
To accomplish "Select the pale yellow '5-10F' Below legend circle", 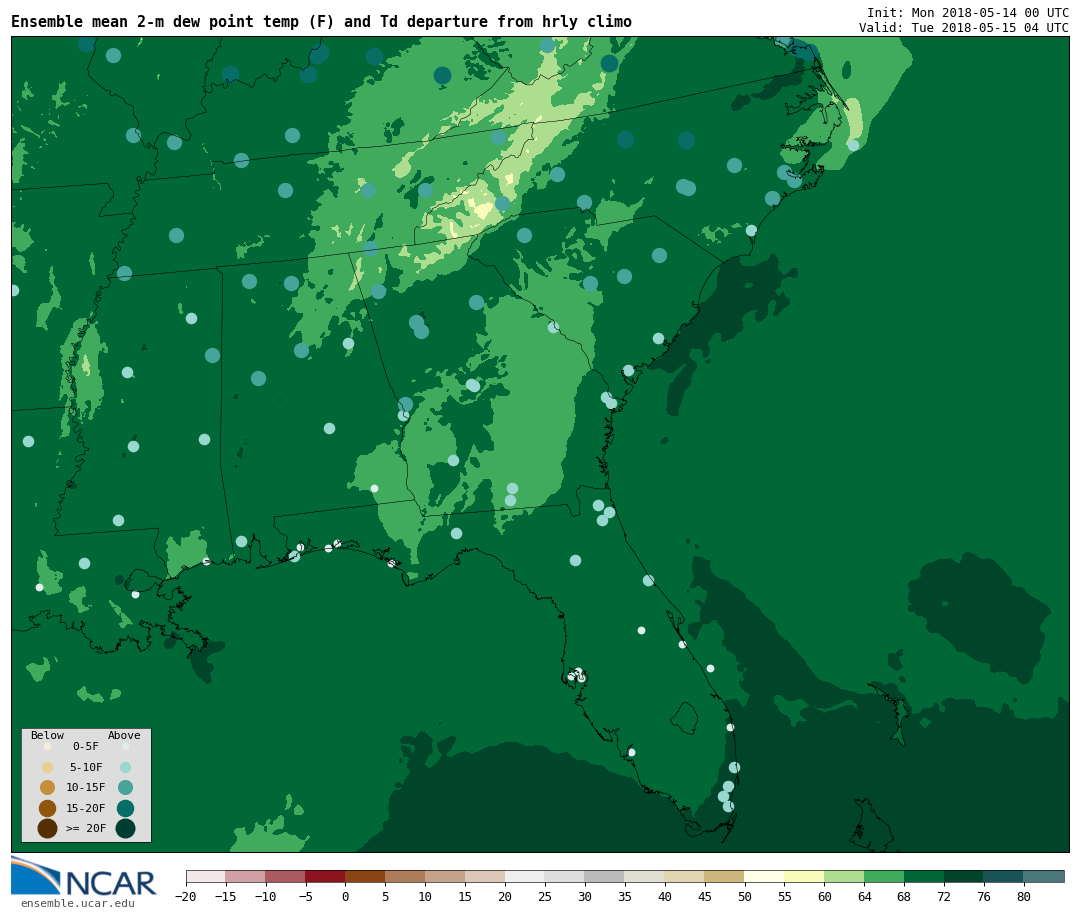I will (47, 767).
